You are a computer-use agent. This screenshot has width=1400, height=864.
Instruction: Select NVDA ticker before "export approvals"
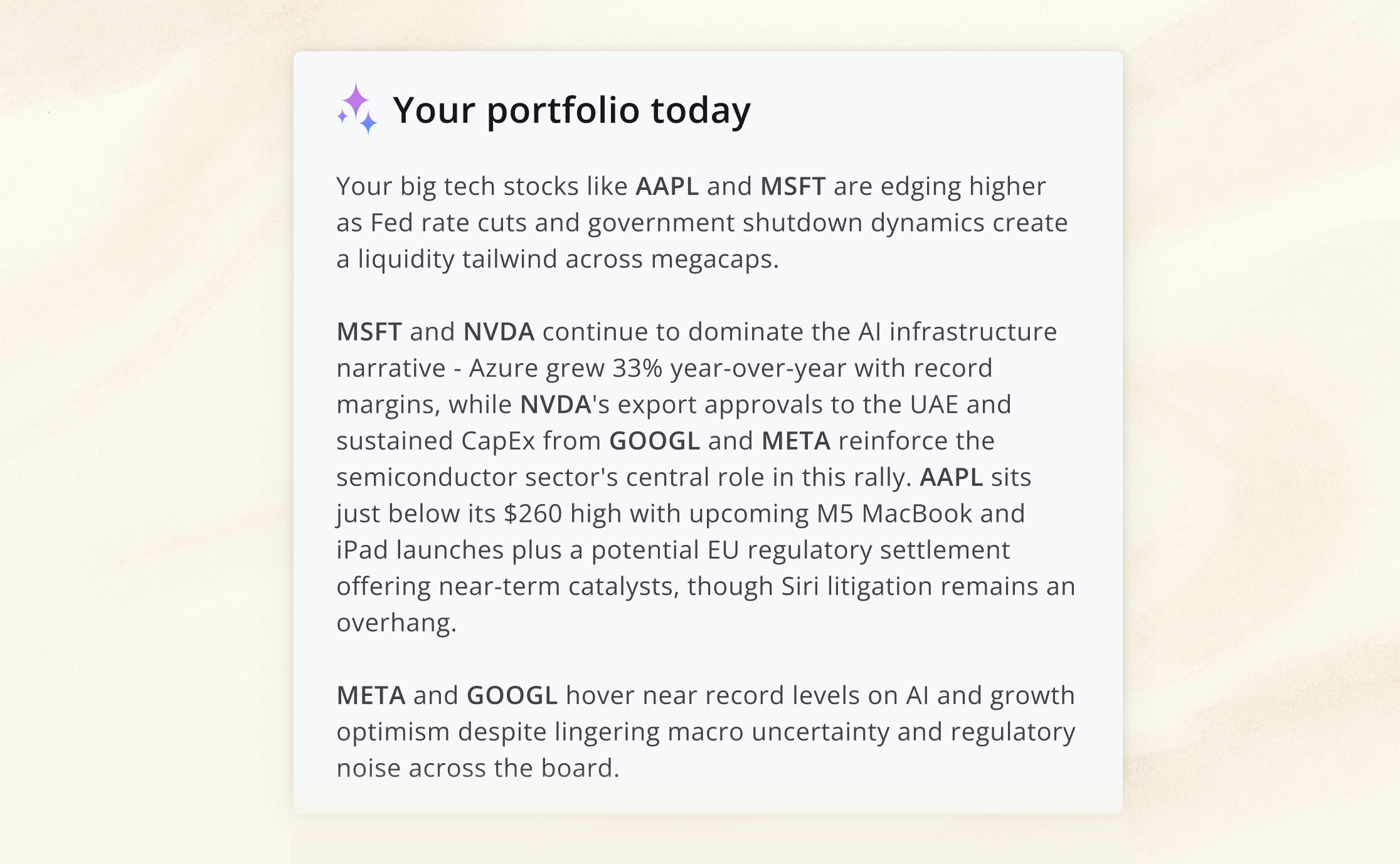coord(556,404)
